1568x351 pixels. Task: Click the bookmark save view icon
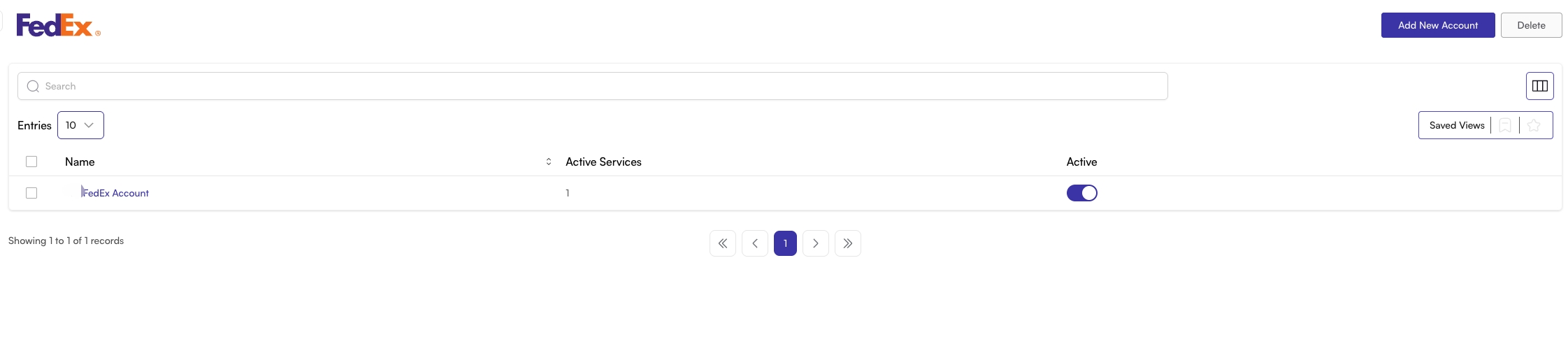tap(1505, 125)
